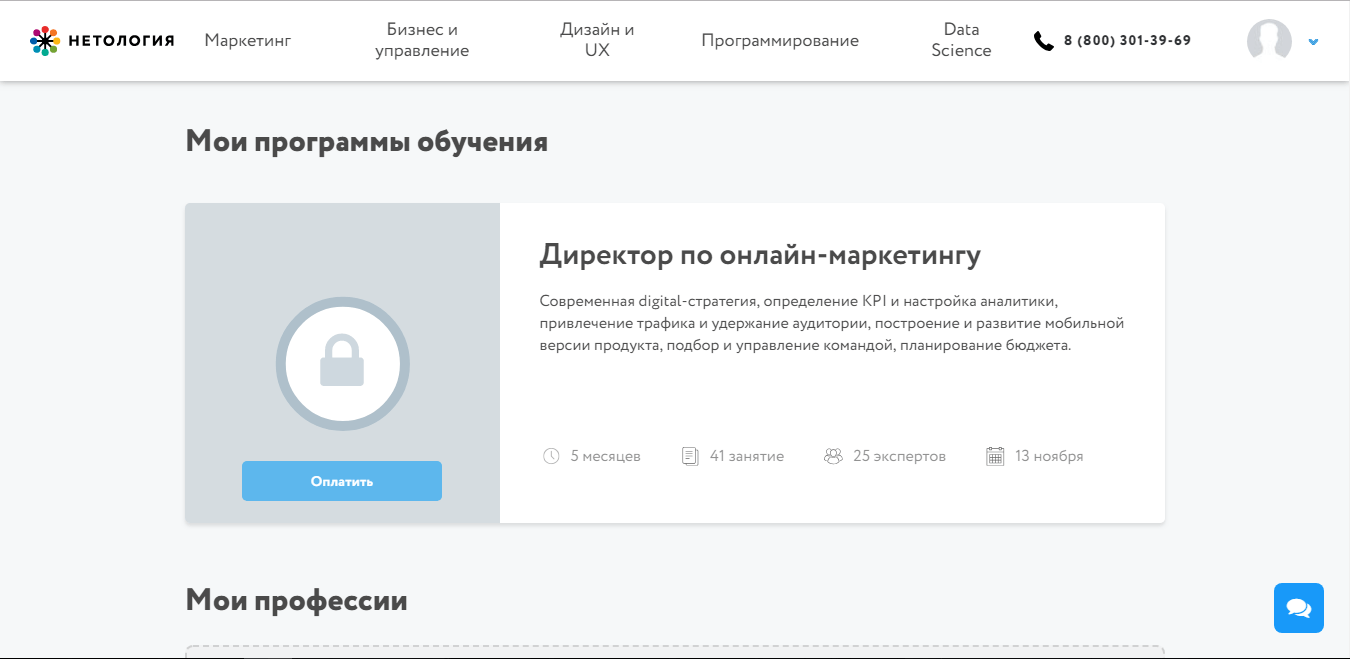Screen dimensions: 1350x659
Task: Click the course description paragraph text
Action: [832, 322]
